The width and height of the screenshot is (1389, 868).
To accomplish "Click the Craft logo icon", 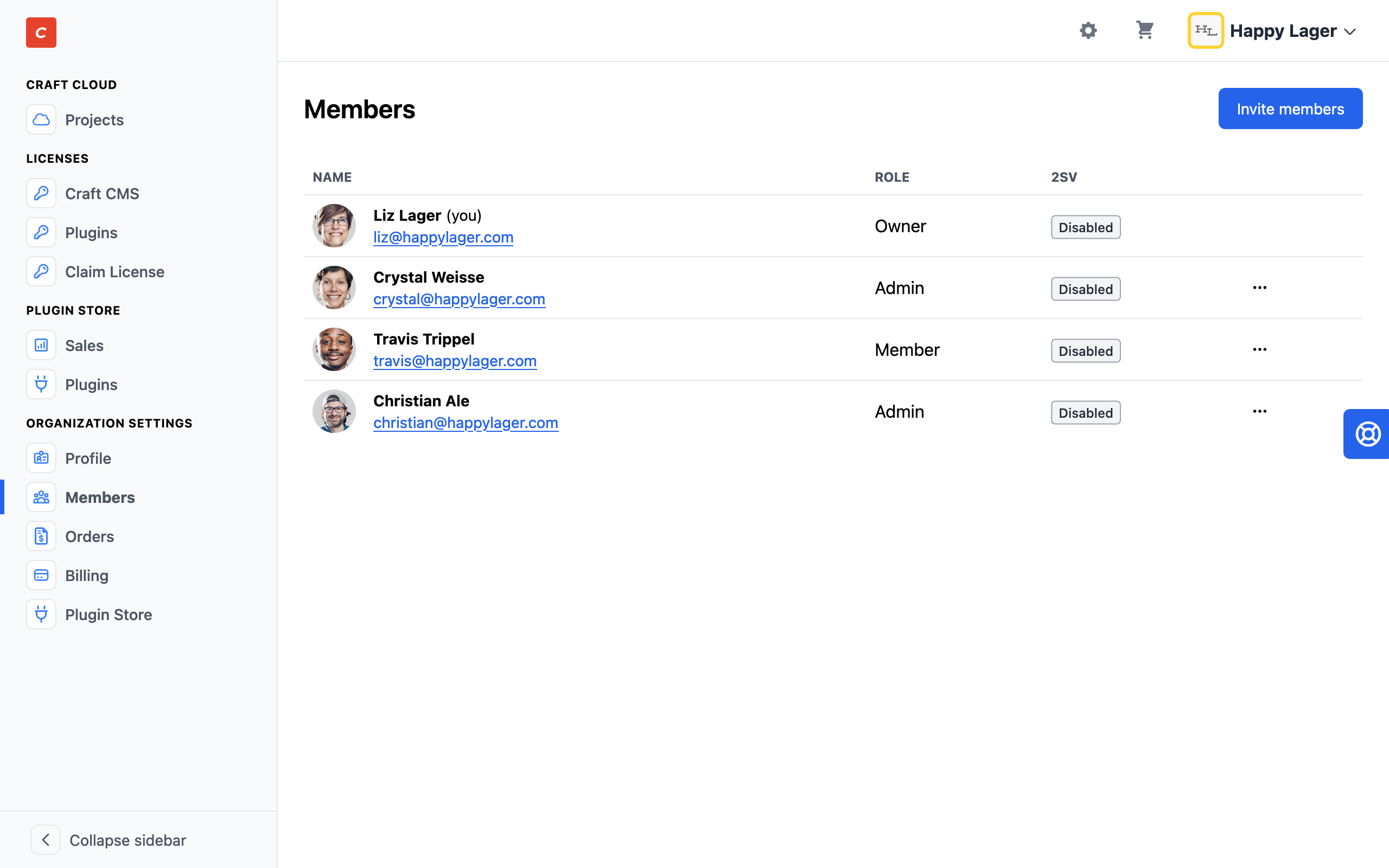I will 41,32.
